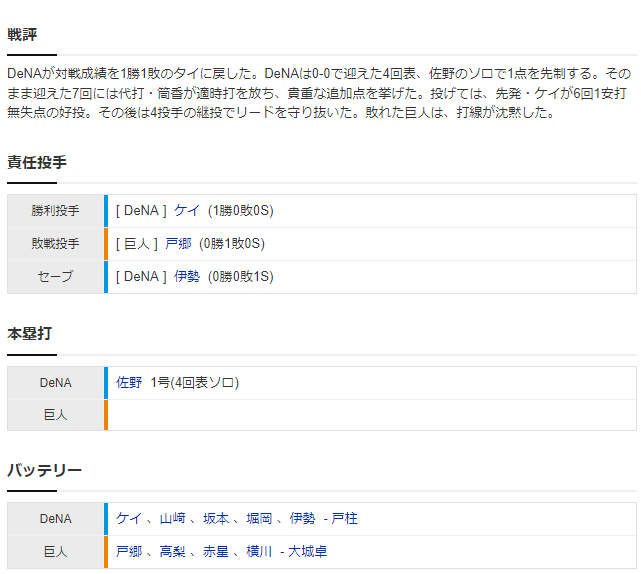
Task: Open 高梨 player link
Action: [172, 552]
